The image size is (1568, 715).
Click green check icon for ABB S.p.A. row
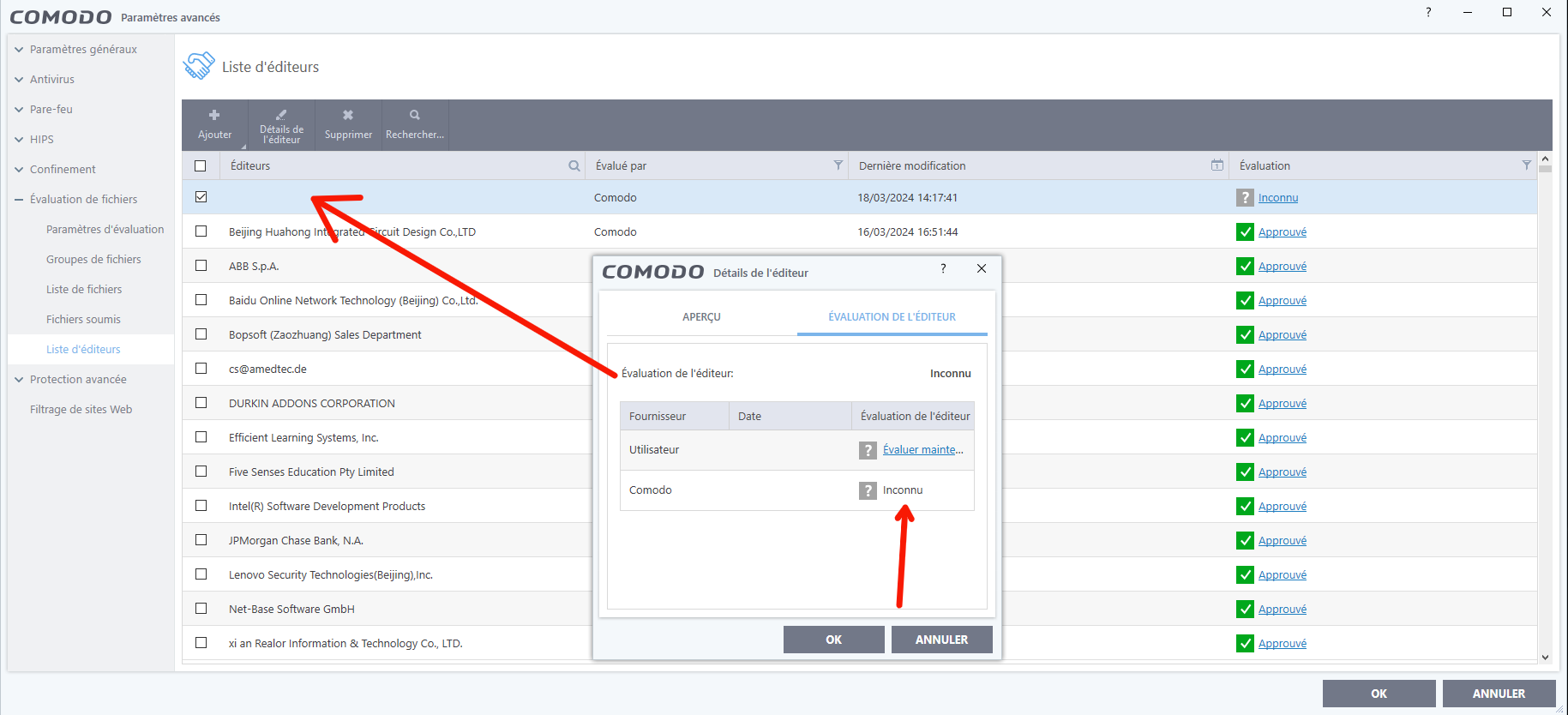[1245, 267]
